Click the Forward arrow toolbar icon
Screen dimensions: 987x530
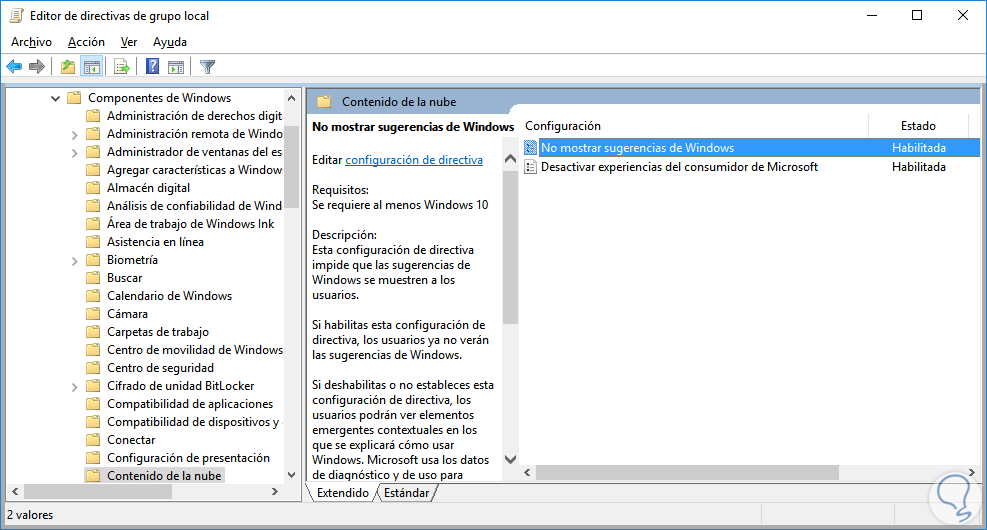(37, 66)
